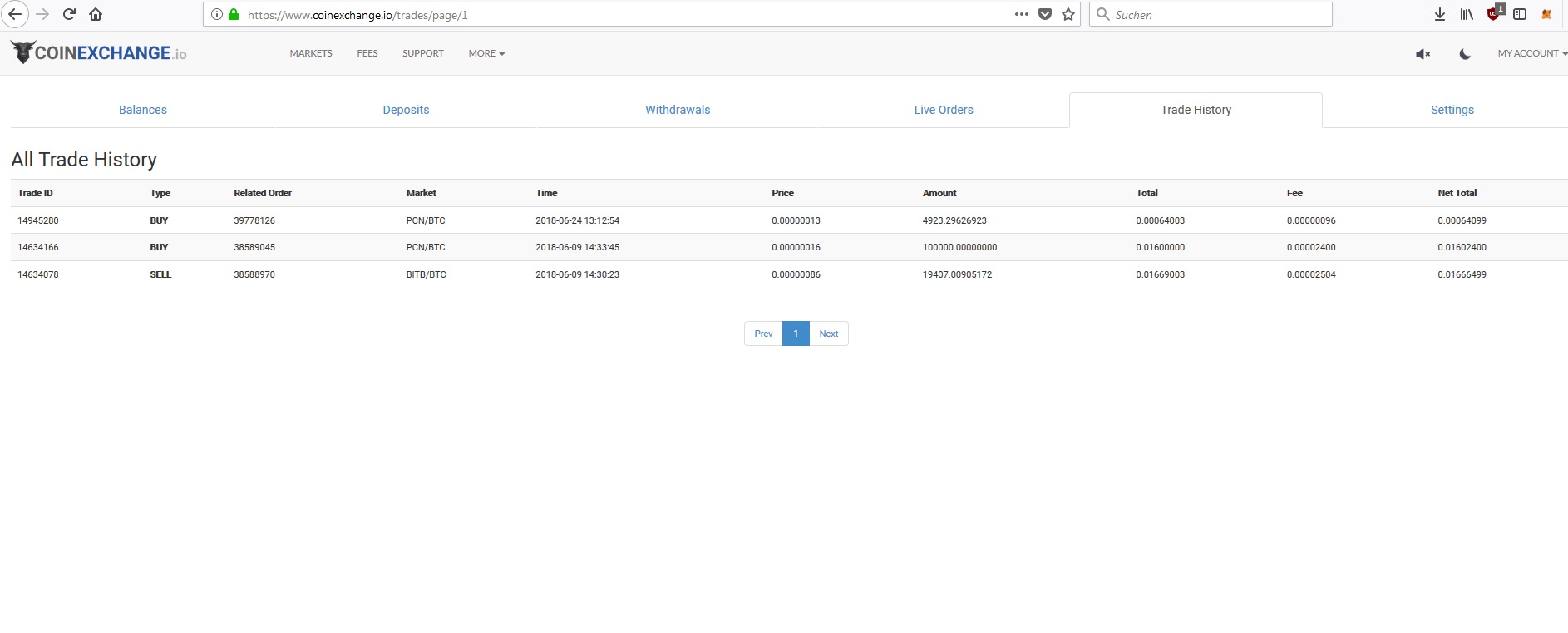Click the Related Order column header
This screenshot has height=633, width=1568.
coord(263,193)
